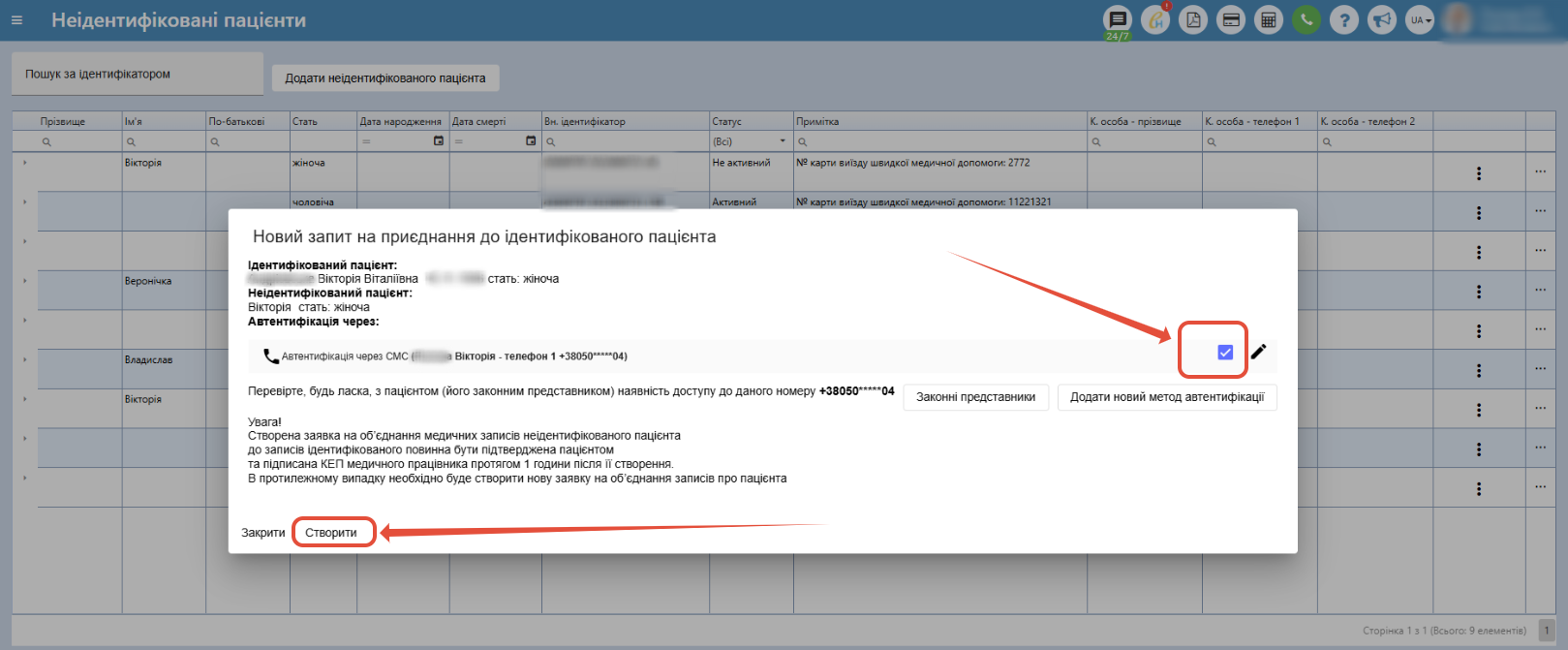1568x650 pixels.
Task: Open the calculator icon
Action: pos(1269,19)
